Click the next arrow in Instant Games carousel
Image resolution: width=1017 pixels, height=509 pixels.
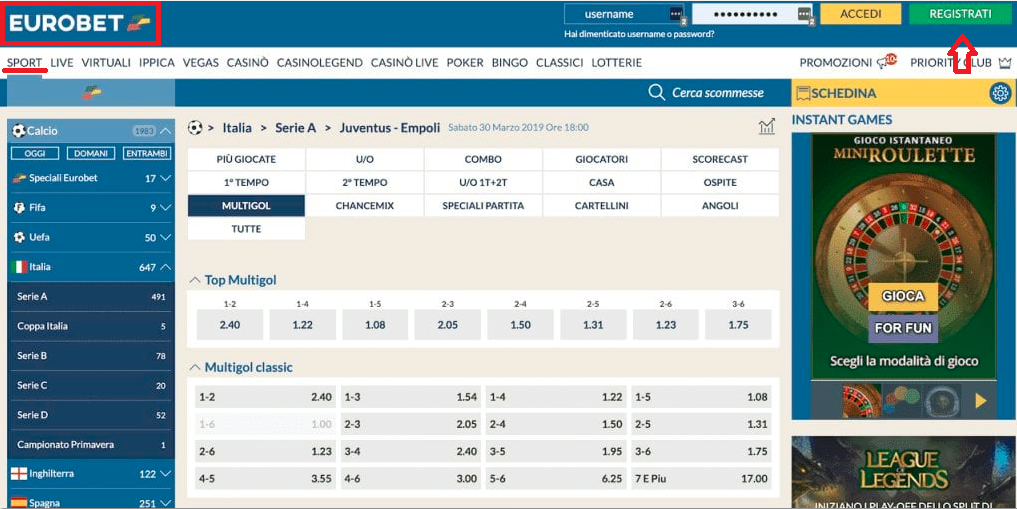(x=980, y=401)
